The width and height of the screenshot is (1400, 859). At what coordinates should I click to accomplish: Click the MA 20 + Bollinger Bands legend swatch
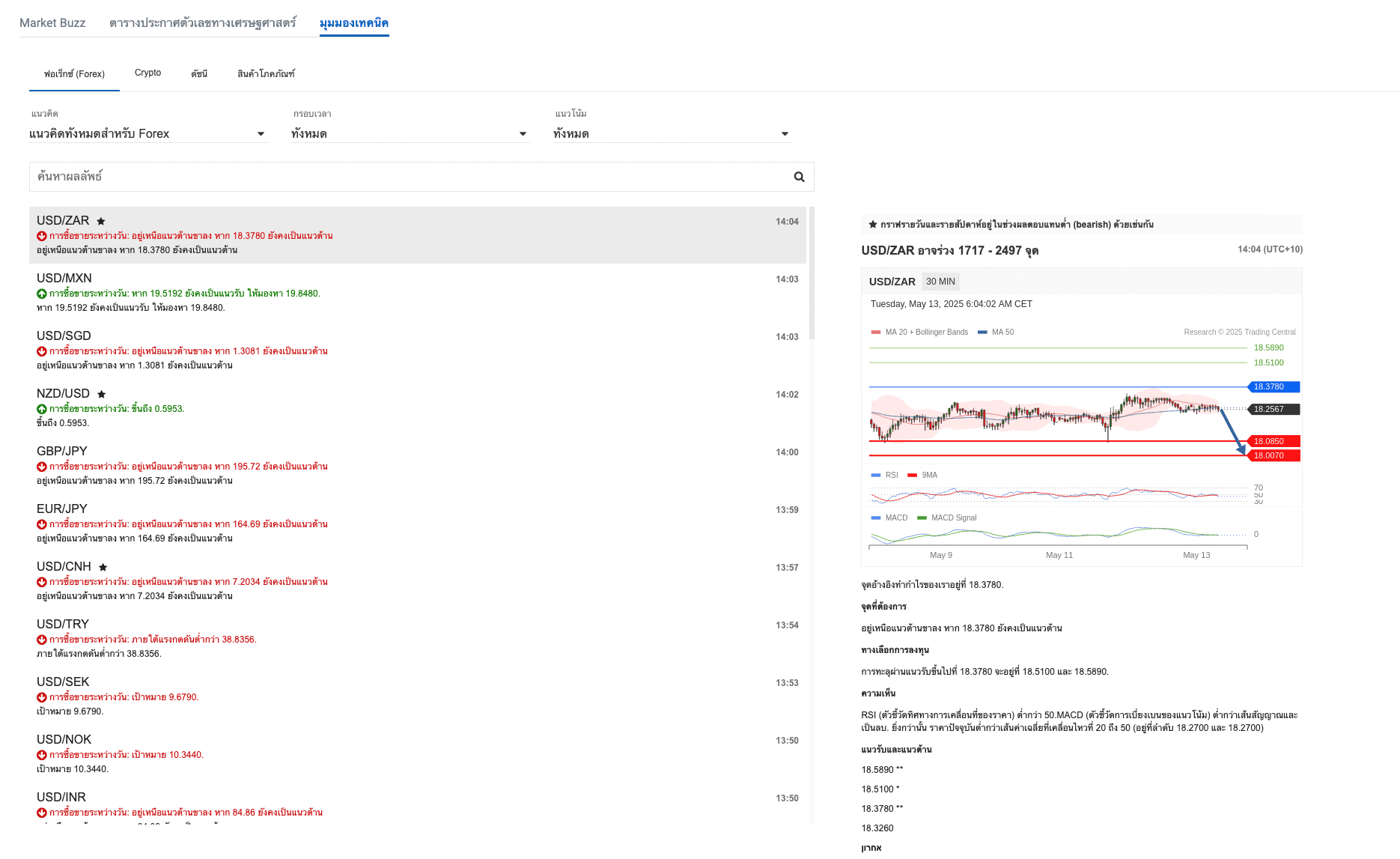pyautogui.click(x=876, y=332)
